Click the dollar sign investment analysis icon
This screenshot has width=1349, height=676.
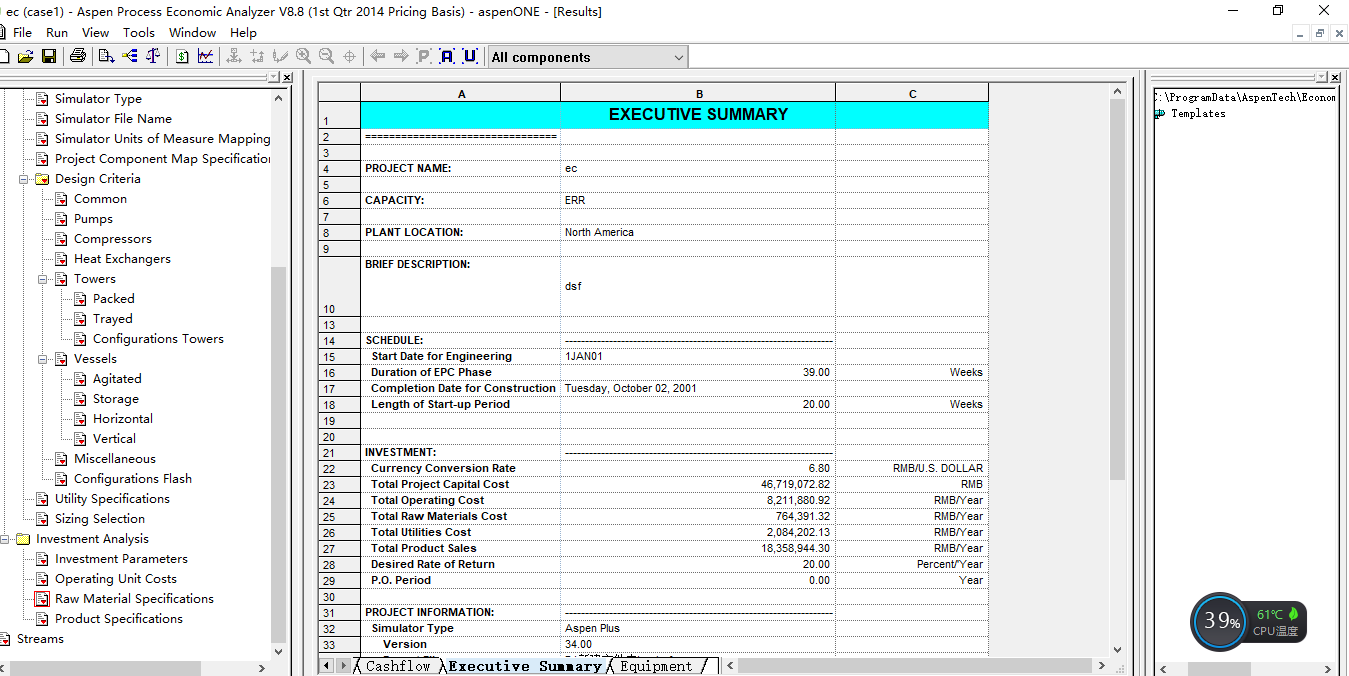pos(182,56)
